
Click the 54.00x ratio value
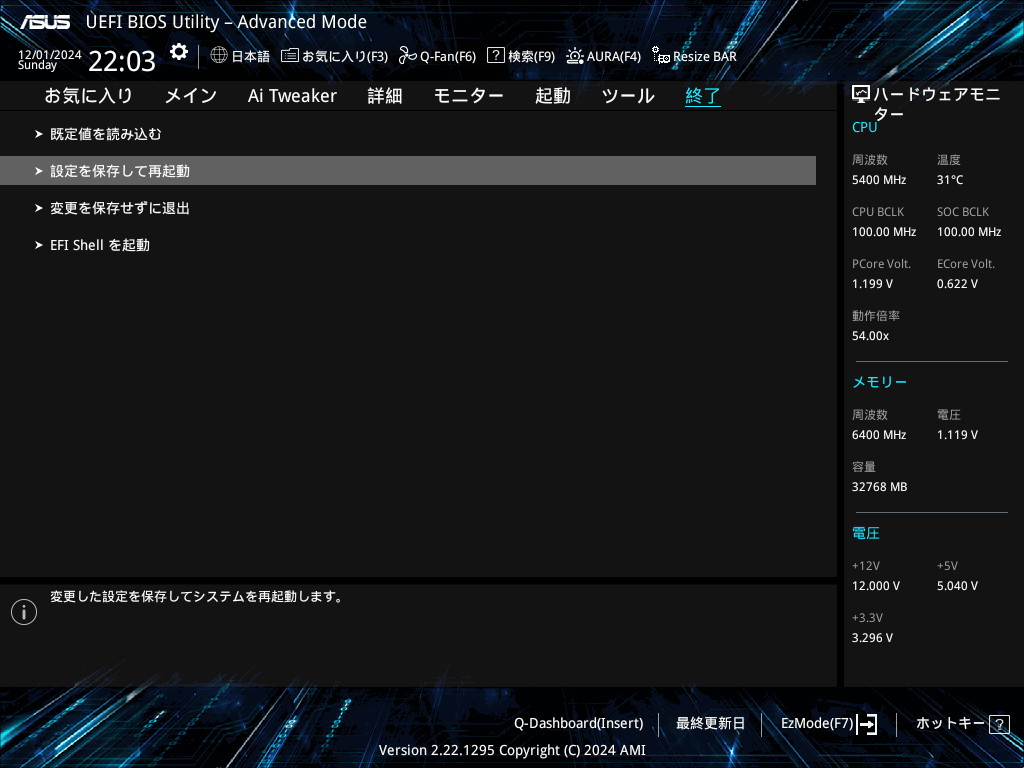click(x=871, y=336)
